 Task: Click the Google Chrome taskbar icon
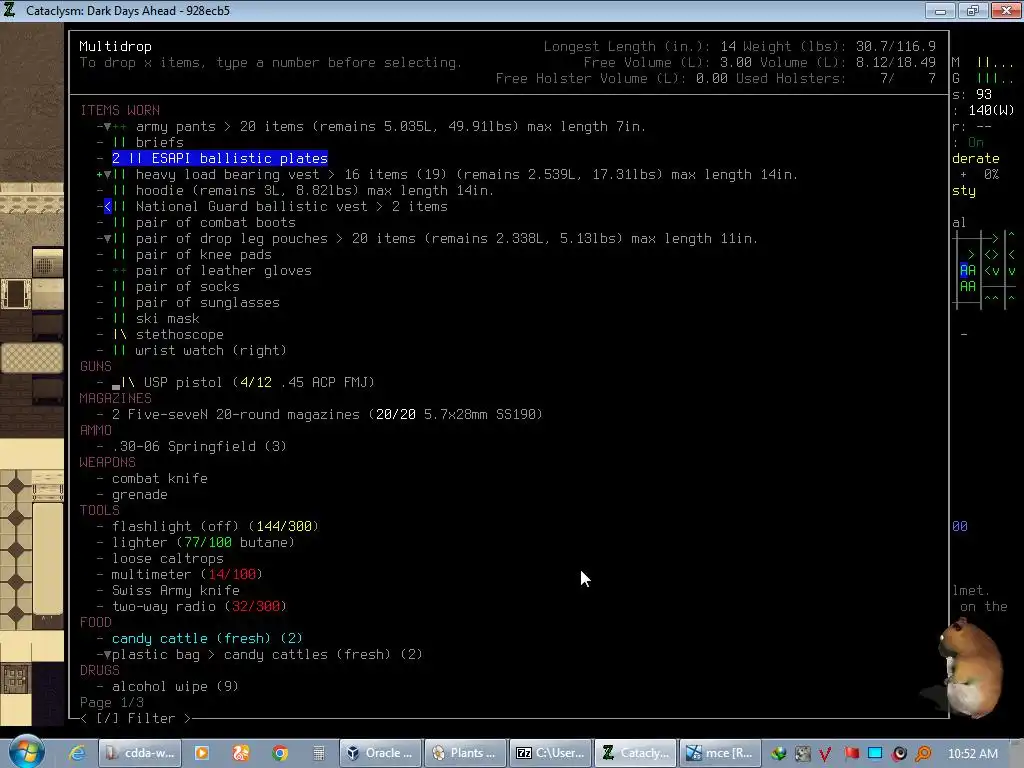(x=280, y=753)
